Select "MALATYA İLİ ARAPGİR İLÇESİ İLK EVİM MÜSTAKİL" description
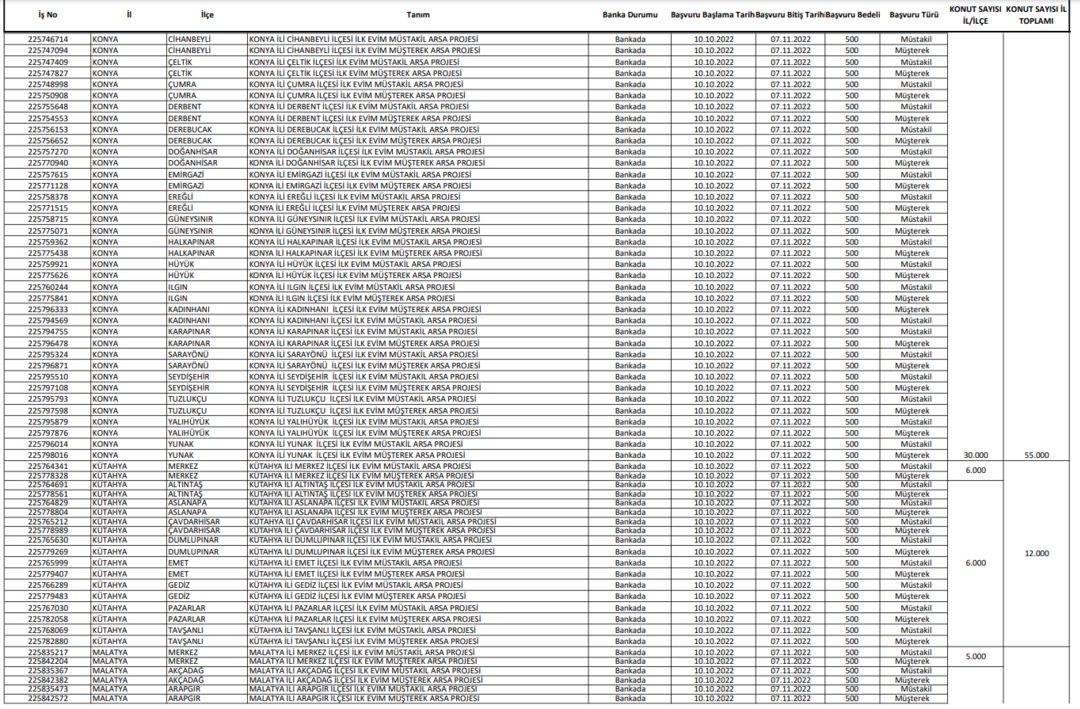 point(364,689)
